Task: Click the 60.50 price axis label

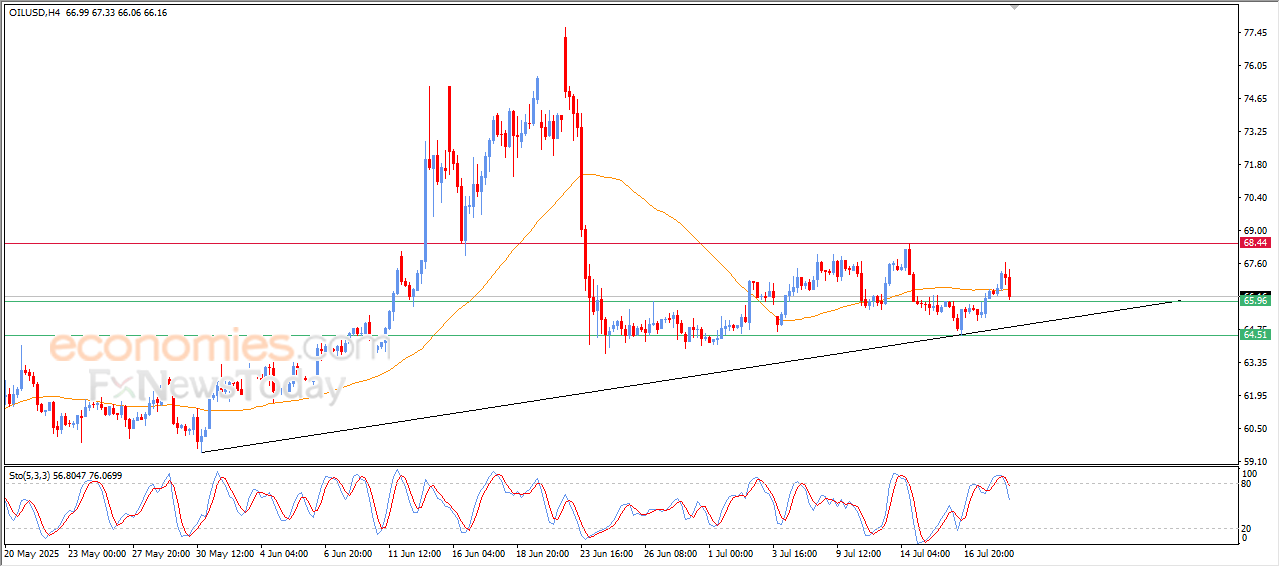Action: coord(1255,429)
